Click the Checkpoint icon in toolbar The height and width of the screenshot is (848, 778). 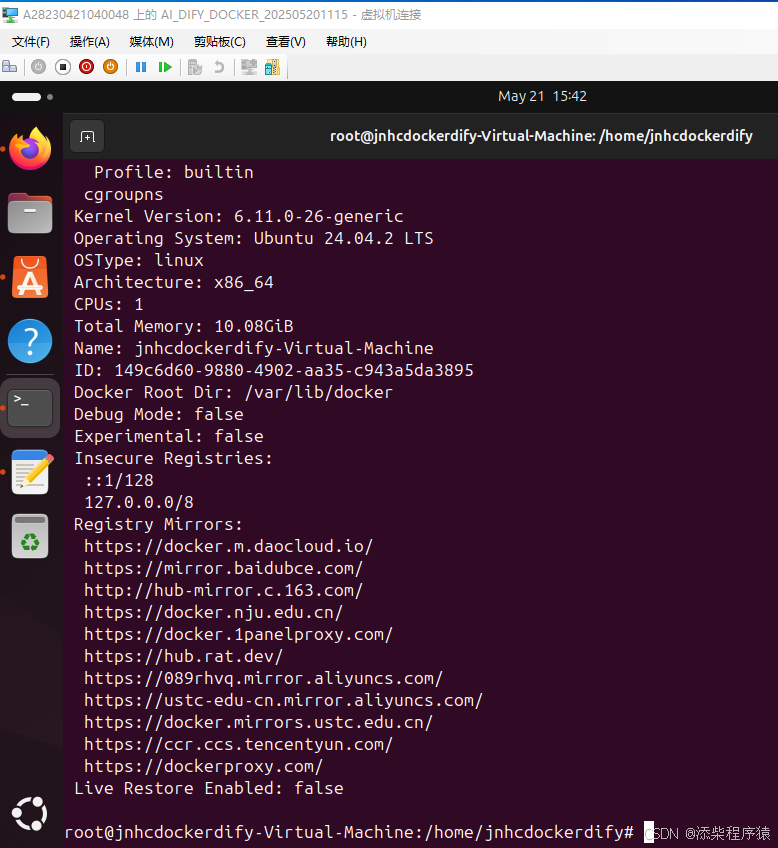[195, 67]
